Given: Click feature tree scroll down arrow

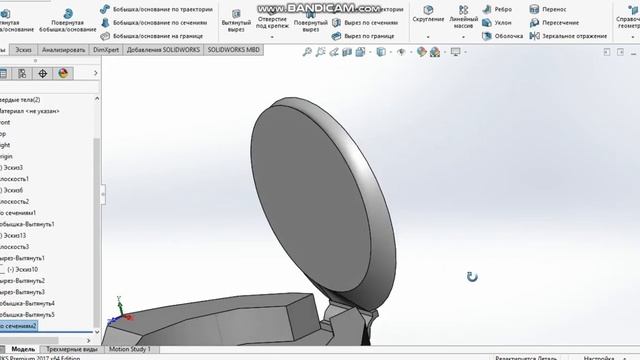Looking at the screenshot, I should click(97, 332).
